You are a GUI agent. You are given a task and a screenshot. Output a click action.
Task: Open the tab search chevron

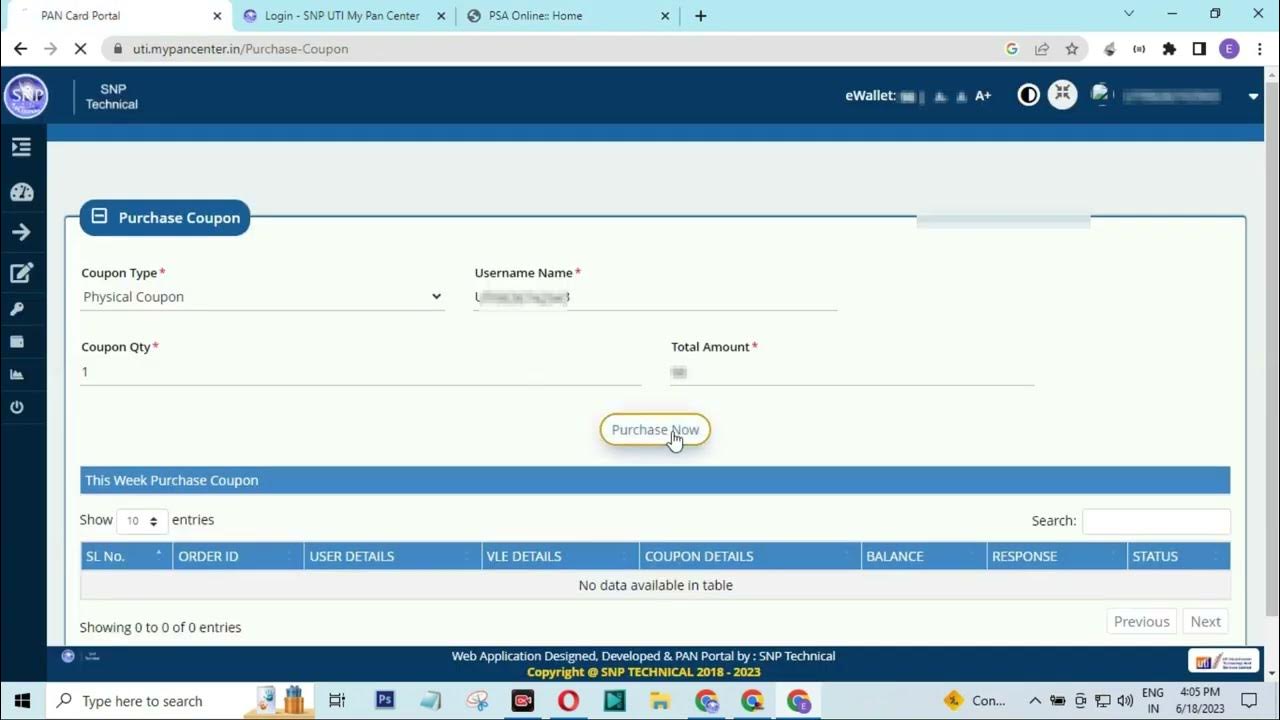[x=1129, y=14]
